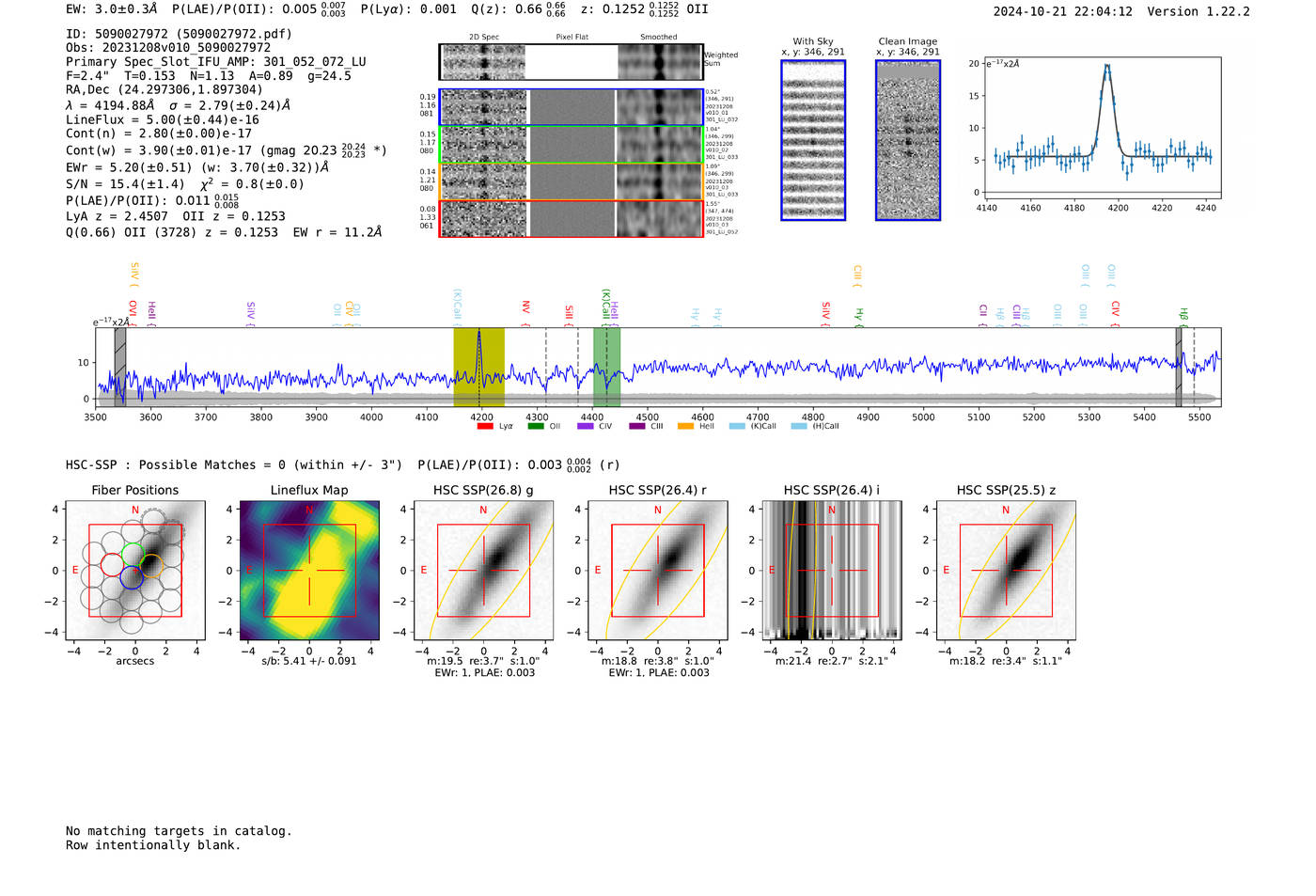Open the HSC SSP(26.8) g image
The image size is (1316, 896).
(x=483, y=570)
